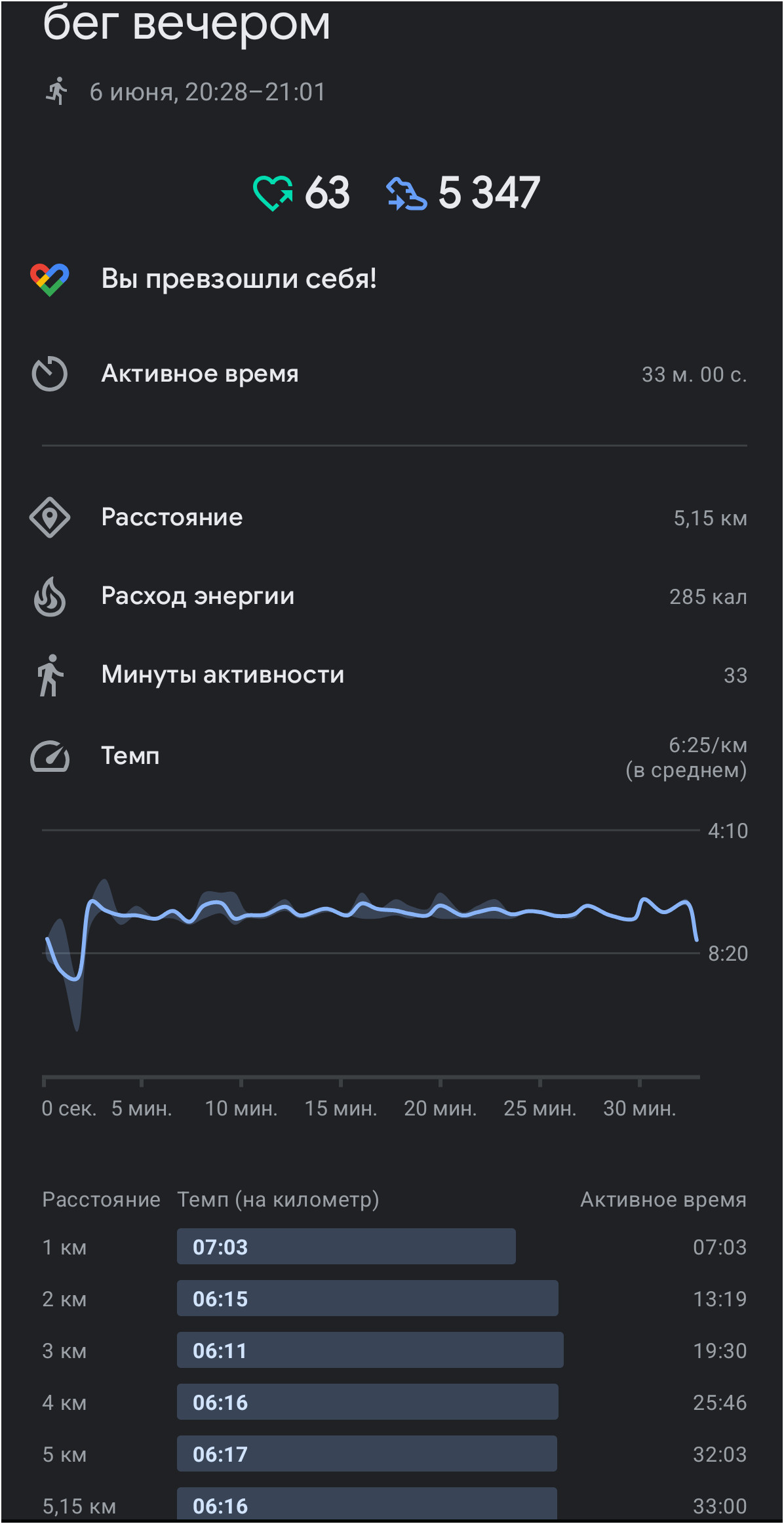
Task: Select the 06:11 pace bar for 3 км
Action: [370, 1350]
